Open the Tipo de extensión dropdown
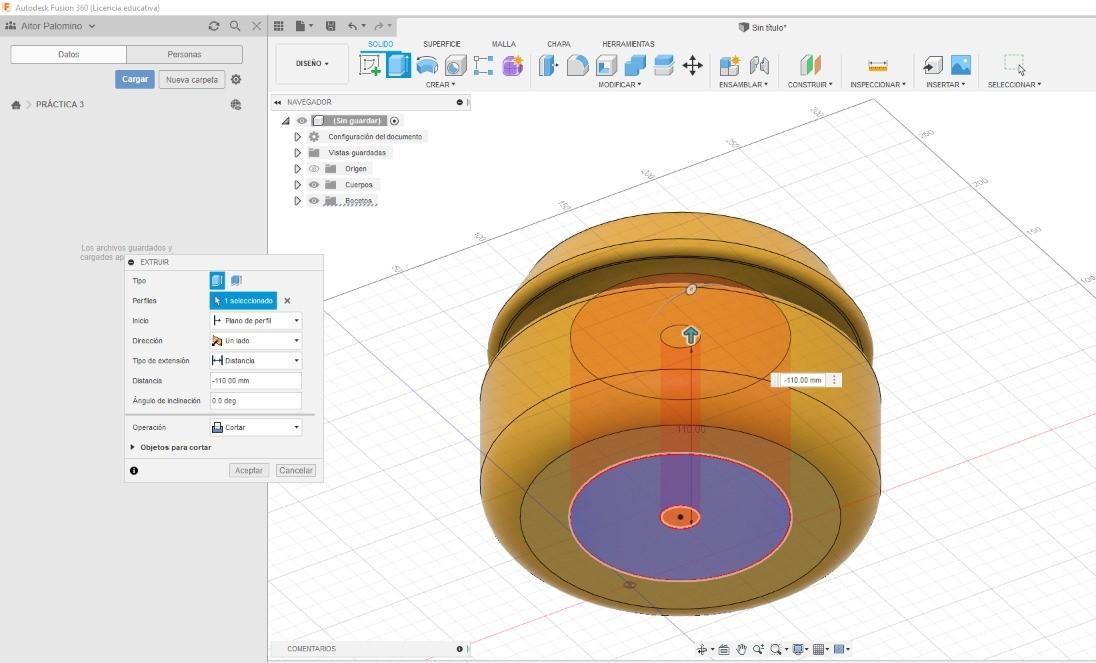The height and width of the screenshot is (663, 1096). (x=256, y=360)
